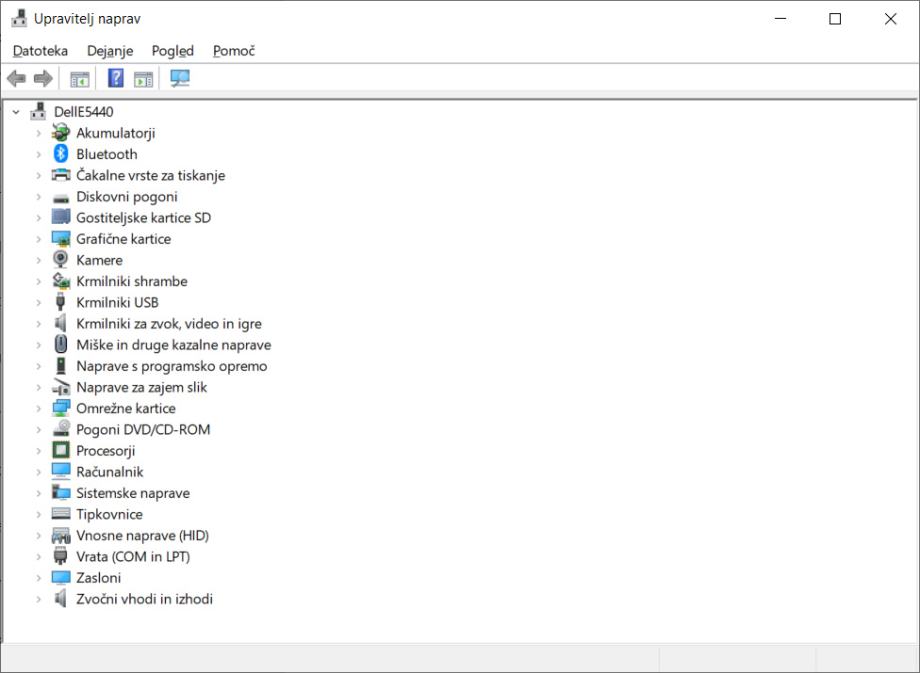Viewport: 920px width, 673px height.
Task: Click the Naprave za zajem slik scanner icon
Action: click(x=60, y=387)
